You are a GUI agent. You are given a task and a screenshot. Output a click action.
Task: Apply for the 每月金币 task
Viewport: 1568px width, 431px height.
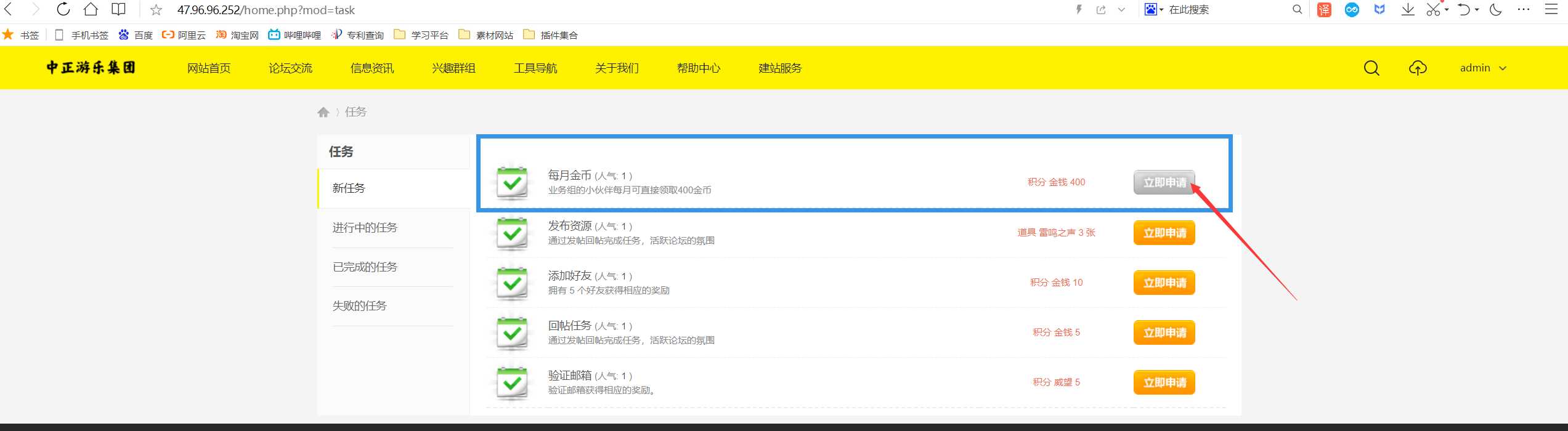tap(1164, 182)
